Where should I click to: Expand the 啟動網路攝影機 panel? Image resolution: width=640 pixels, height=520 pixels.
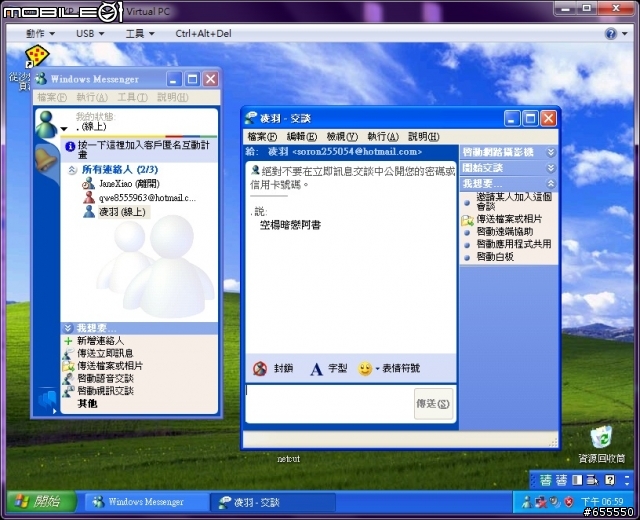point(551,152)
